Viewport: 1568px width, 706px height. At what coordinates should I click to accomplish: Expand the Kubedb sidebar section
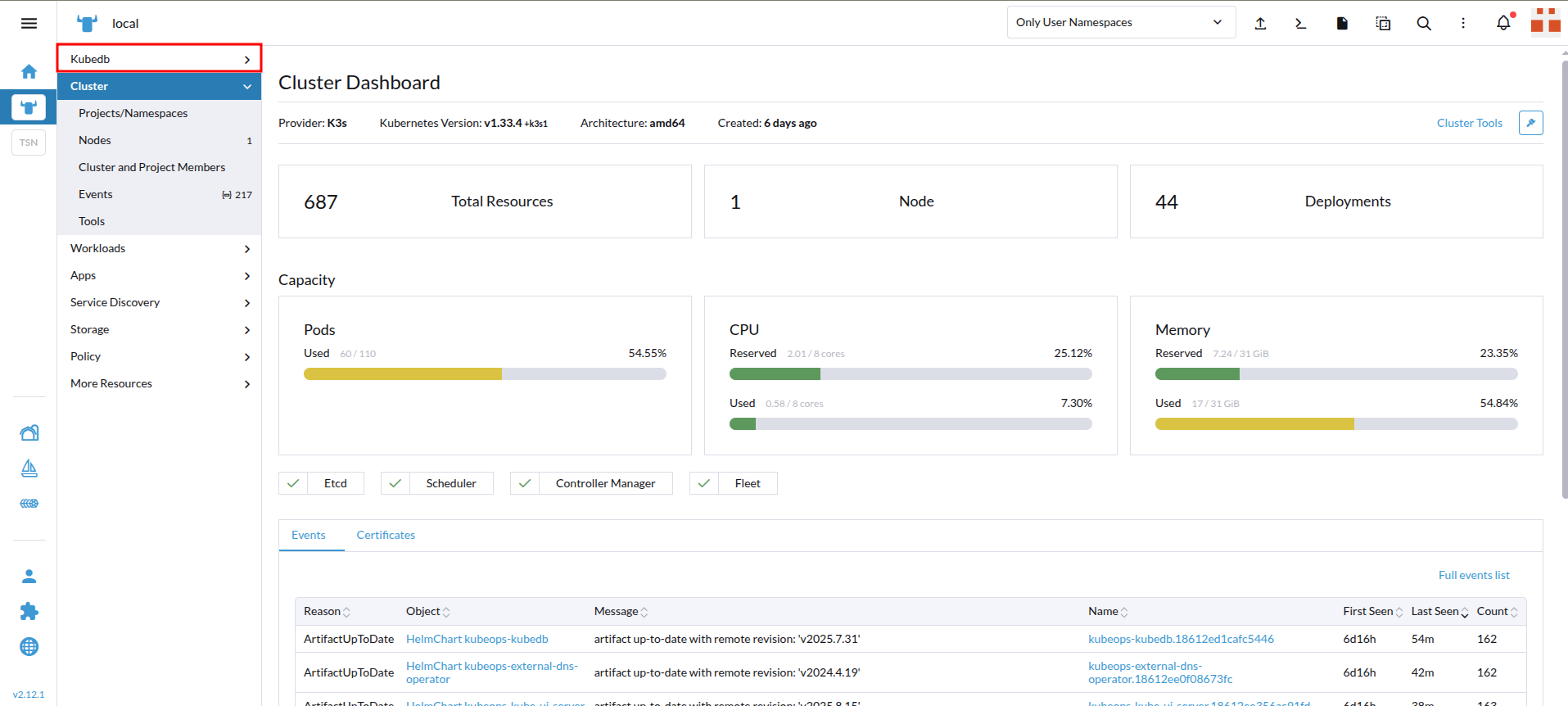159,59
